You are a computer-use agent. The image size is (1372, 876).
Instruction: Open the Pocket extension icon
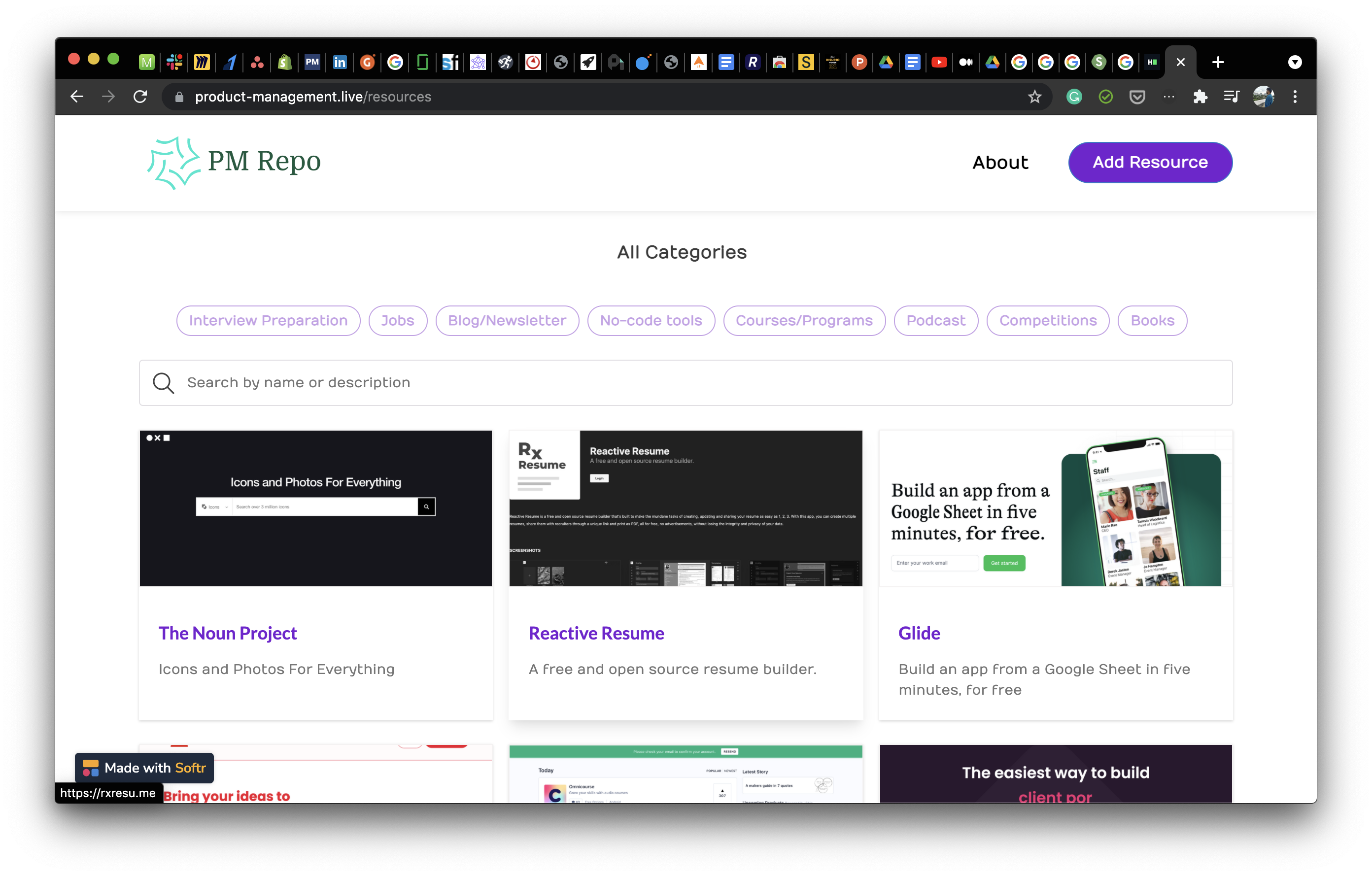1137,97
